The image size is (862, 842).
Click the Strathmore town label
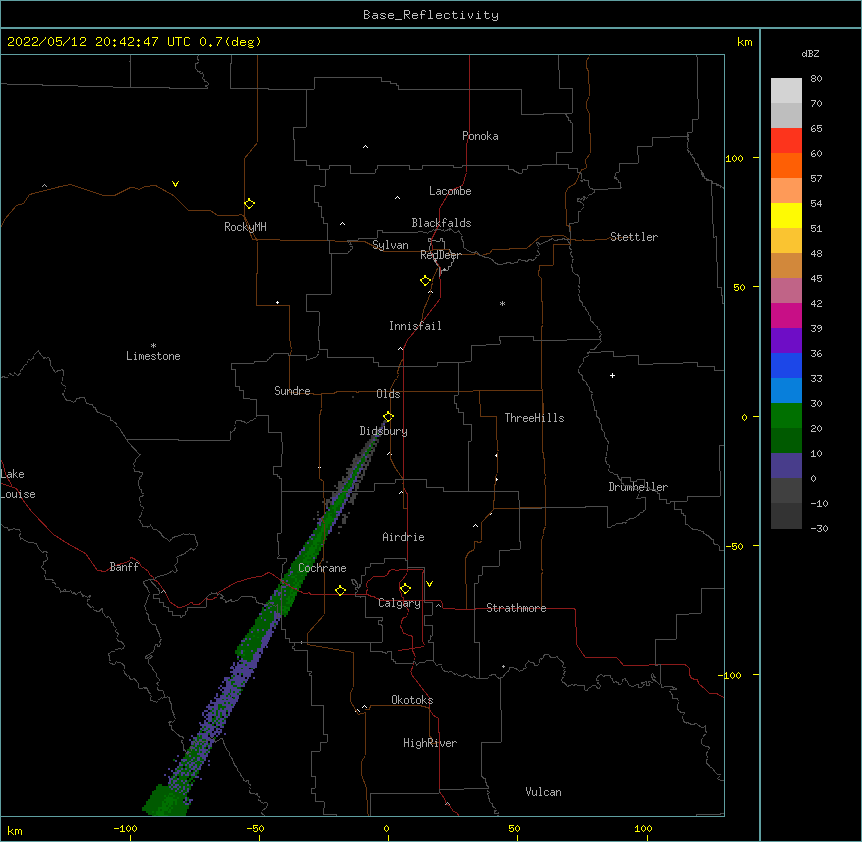pyautogui.click(x=516, y=608)
